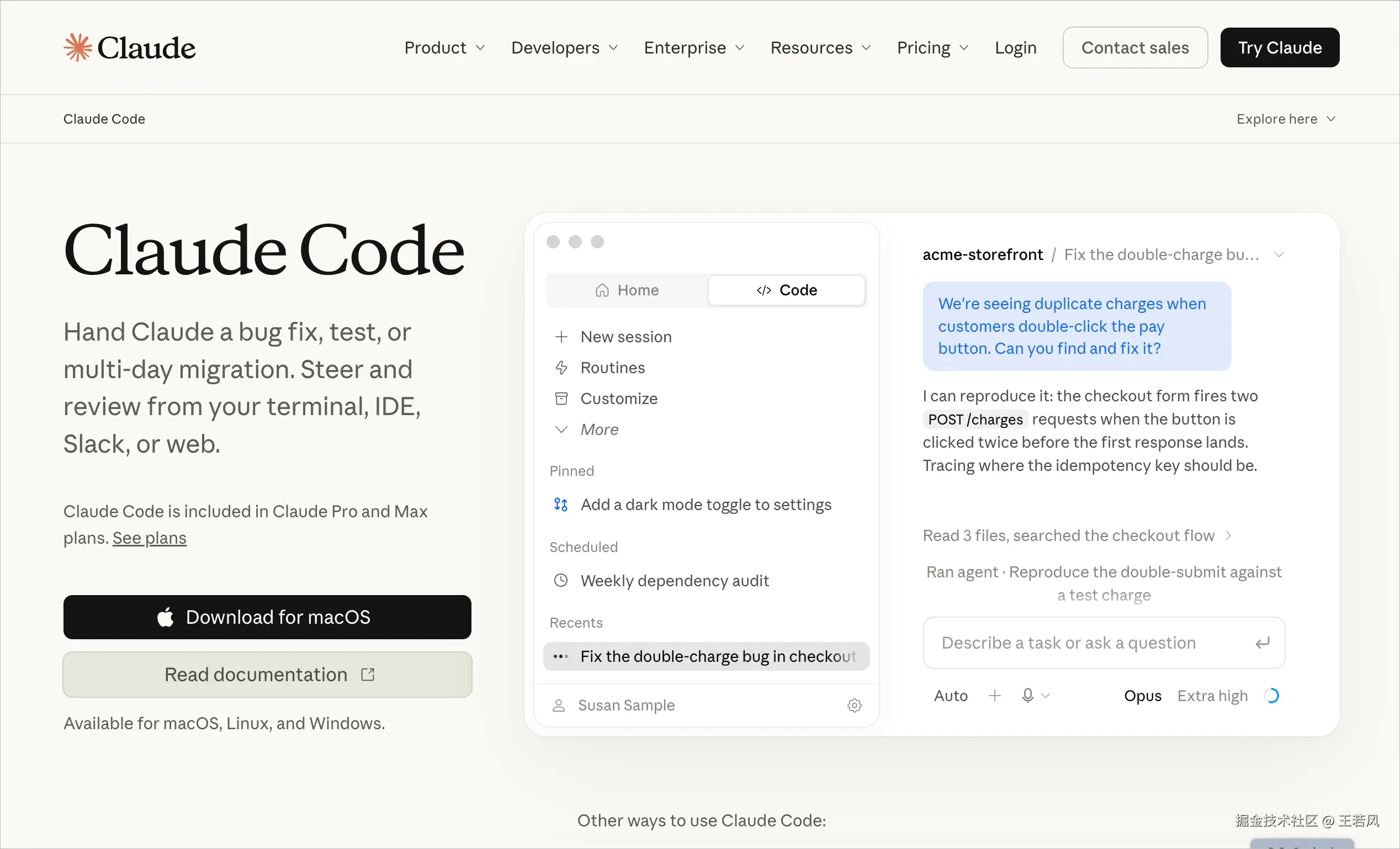This screenshot has width=1400, height=849.
Task: Open Routines in the sidebar
Action: click(613, 368)
